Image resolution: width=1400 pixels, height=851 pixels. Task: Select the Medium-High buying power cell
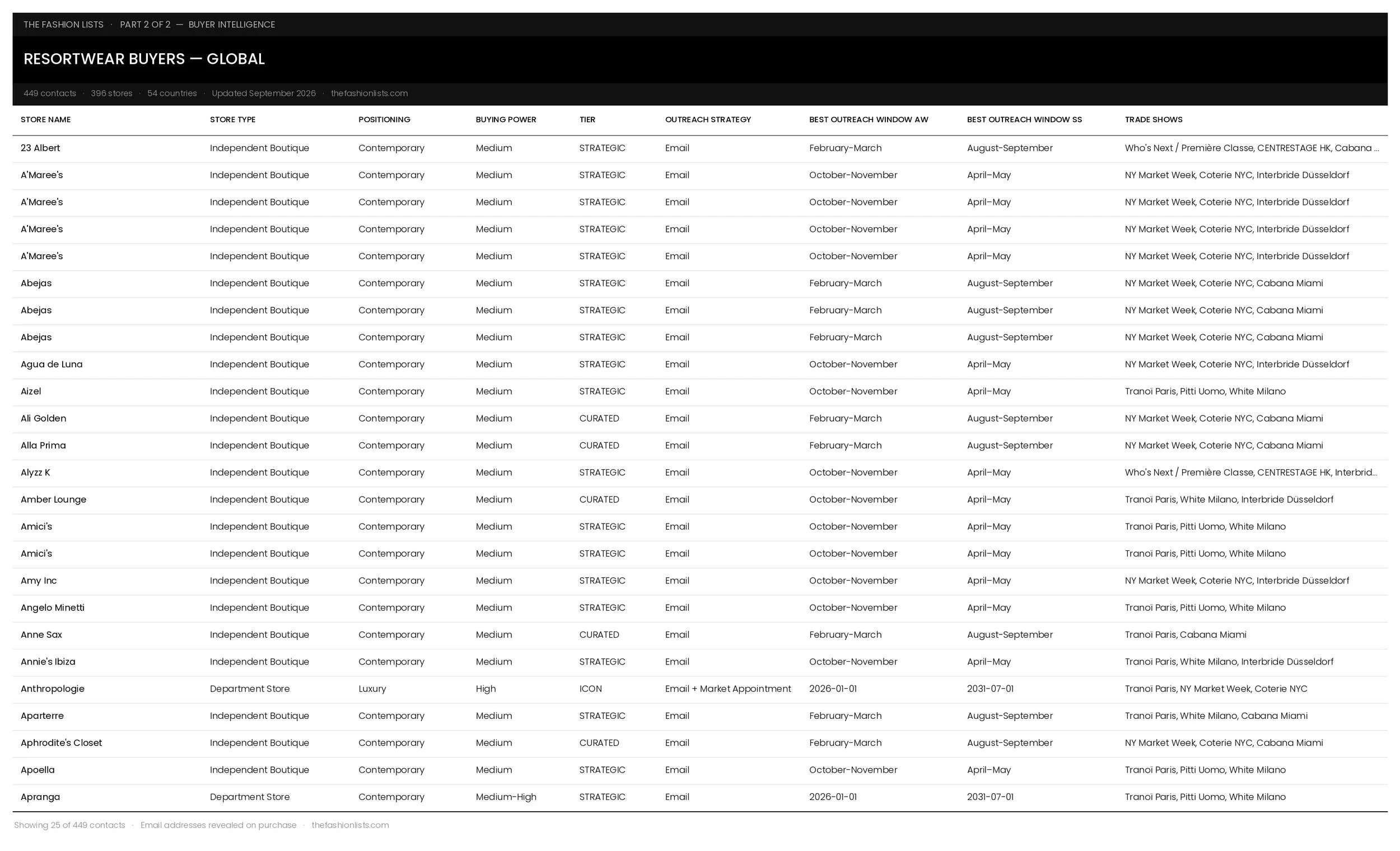pos(506,797)
